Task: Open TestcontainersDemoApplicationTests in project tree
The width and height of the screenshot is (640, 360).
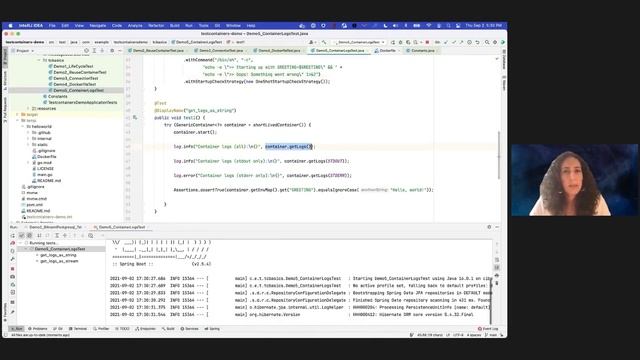Action: tap(82, 102)
